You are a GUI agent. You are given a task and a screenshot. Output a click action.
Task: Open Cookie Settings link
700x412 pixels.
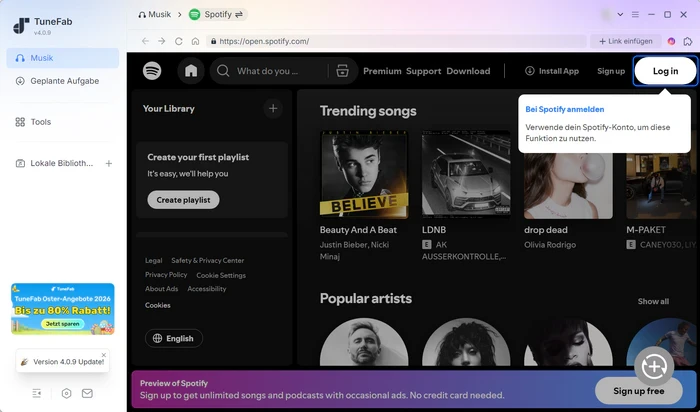(221, 275)
